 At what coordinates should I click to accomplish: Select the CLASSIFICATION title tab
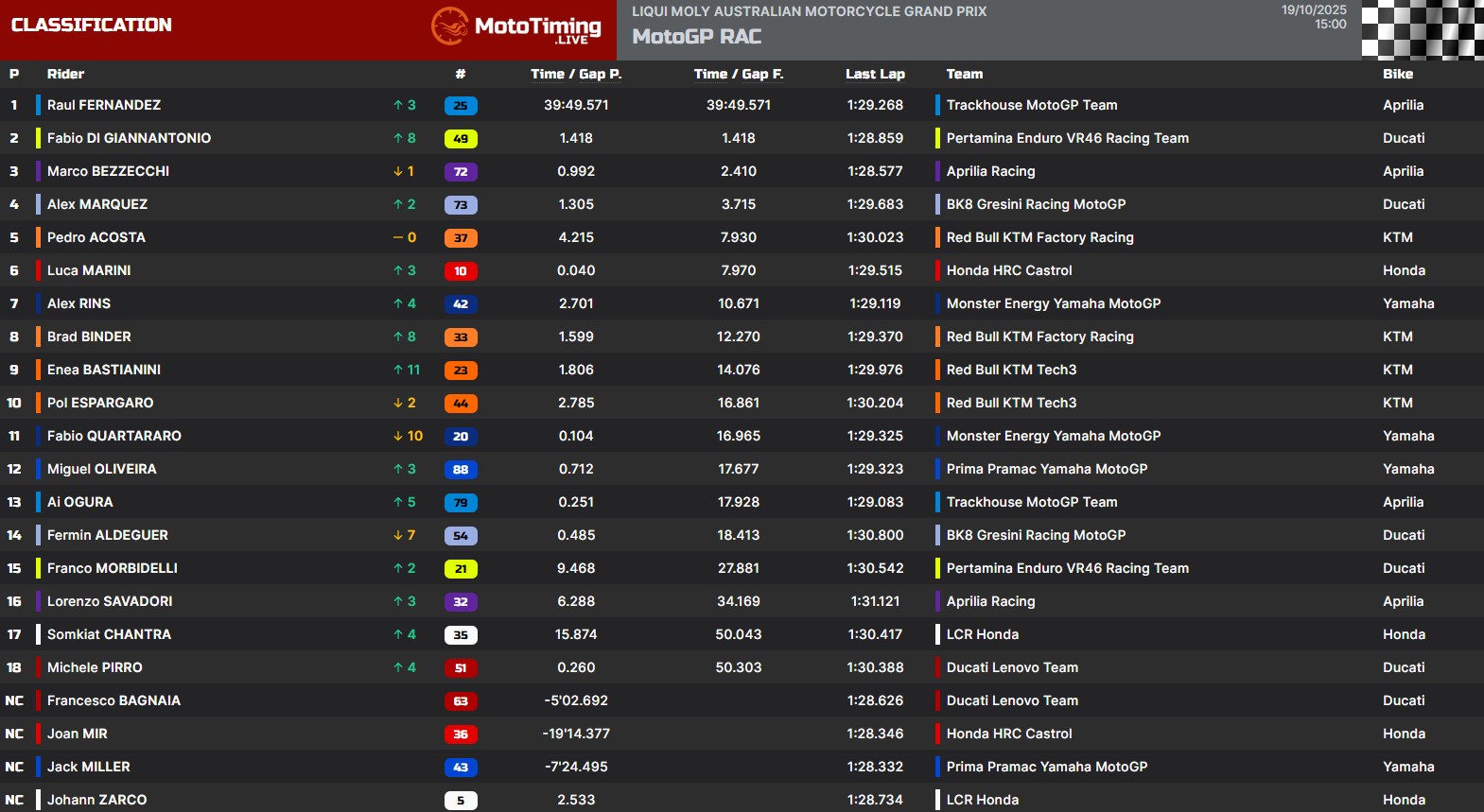[92, 26]
